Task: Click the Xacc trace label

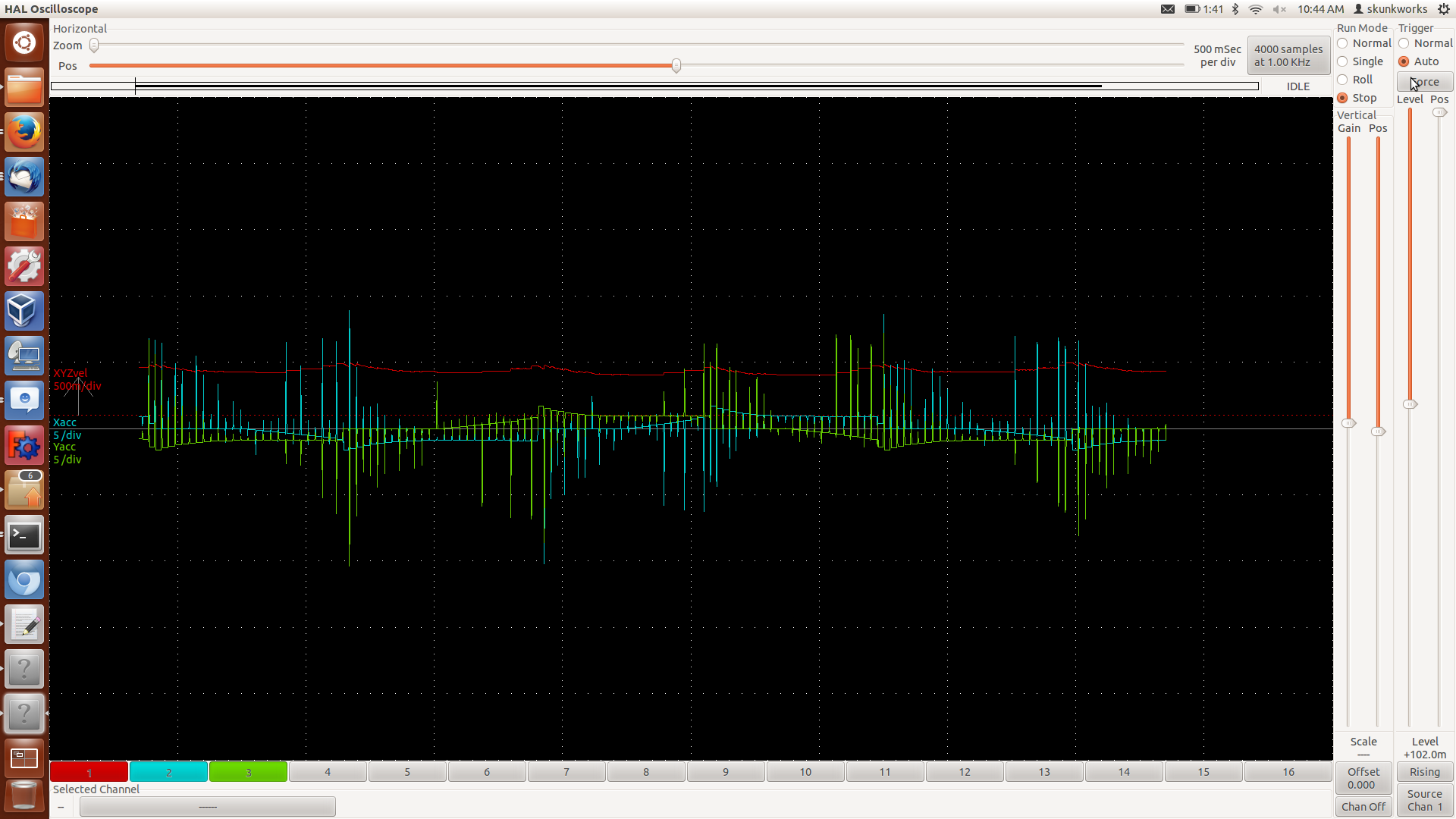Action: coord(64,422)
